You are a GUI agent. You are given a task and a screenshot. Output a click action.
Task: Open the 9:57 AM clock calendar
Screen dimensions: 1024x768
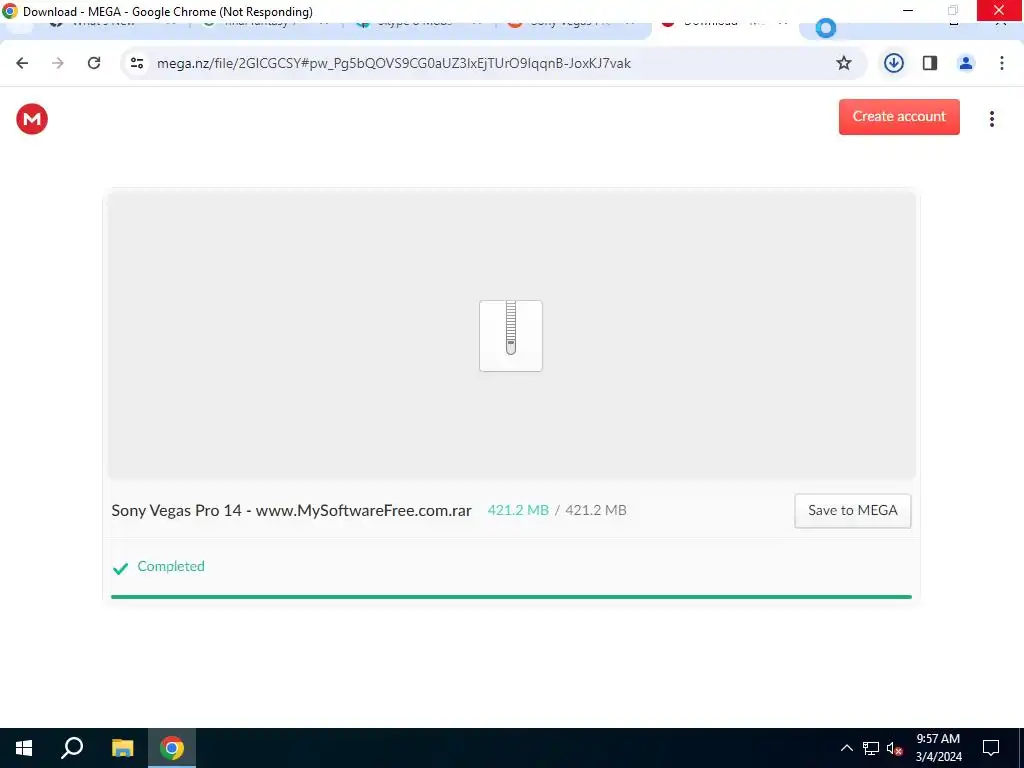tap(938, 748)
